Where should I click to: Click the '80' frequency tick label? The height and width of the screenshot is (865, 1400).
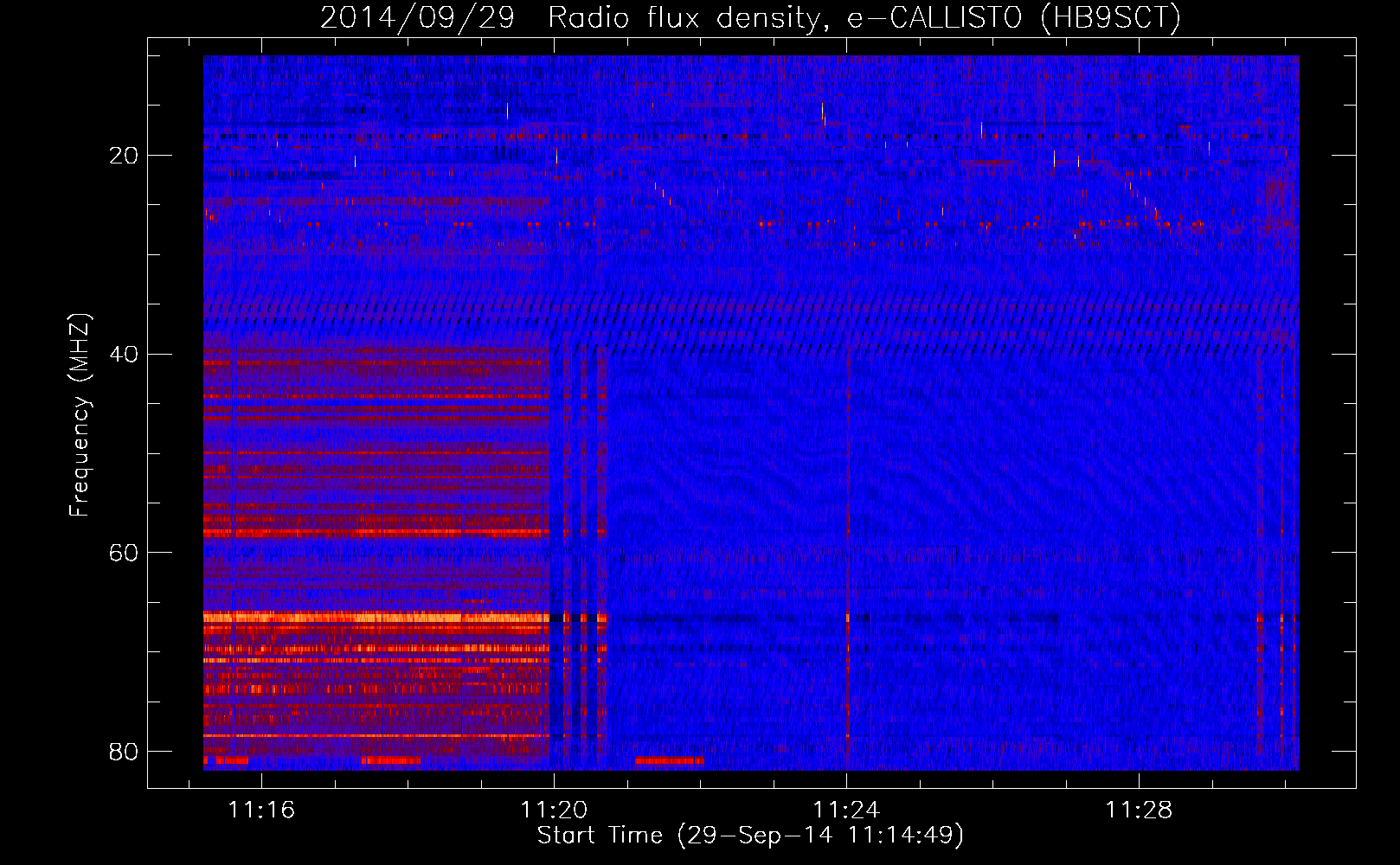124,752
